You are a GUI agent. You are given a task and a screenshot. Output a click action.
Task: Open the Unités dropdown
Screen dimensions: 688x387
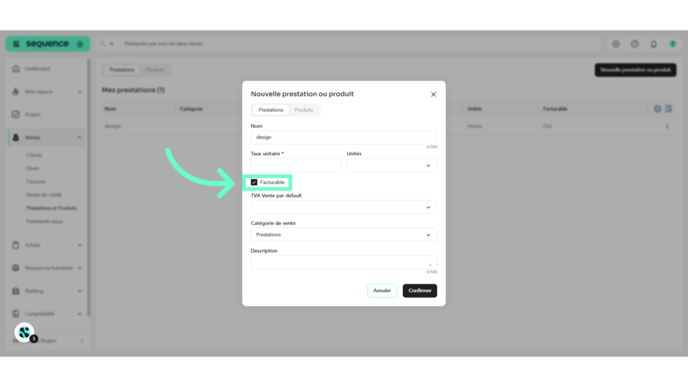(392, 165)
